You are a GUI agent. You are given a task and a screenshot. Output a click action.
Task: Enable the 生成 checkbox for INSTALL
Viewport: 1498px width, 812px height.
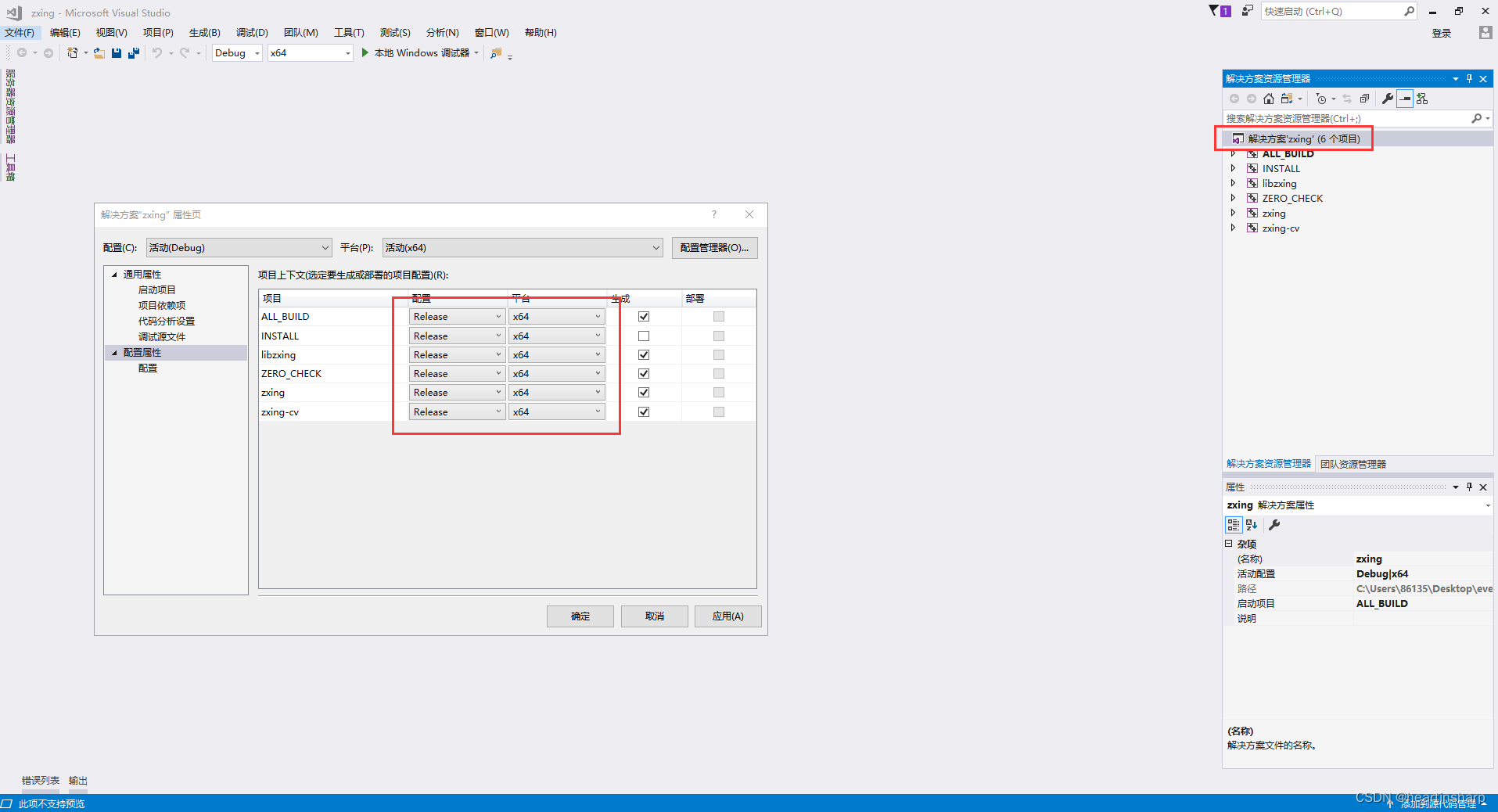643,336
